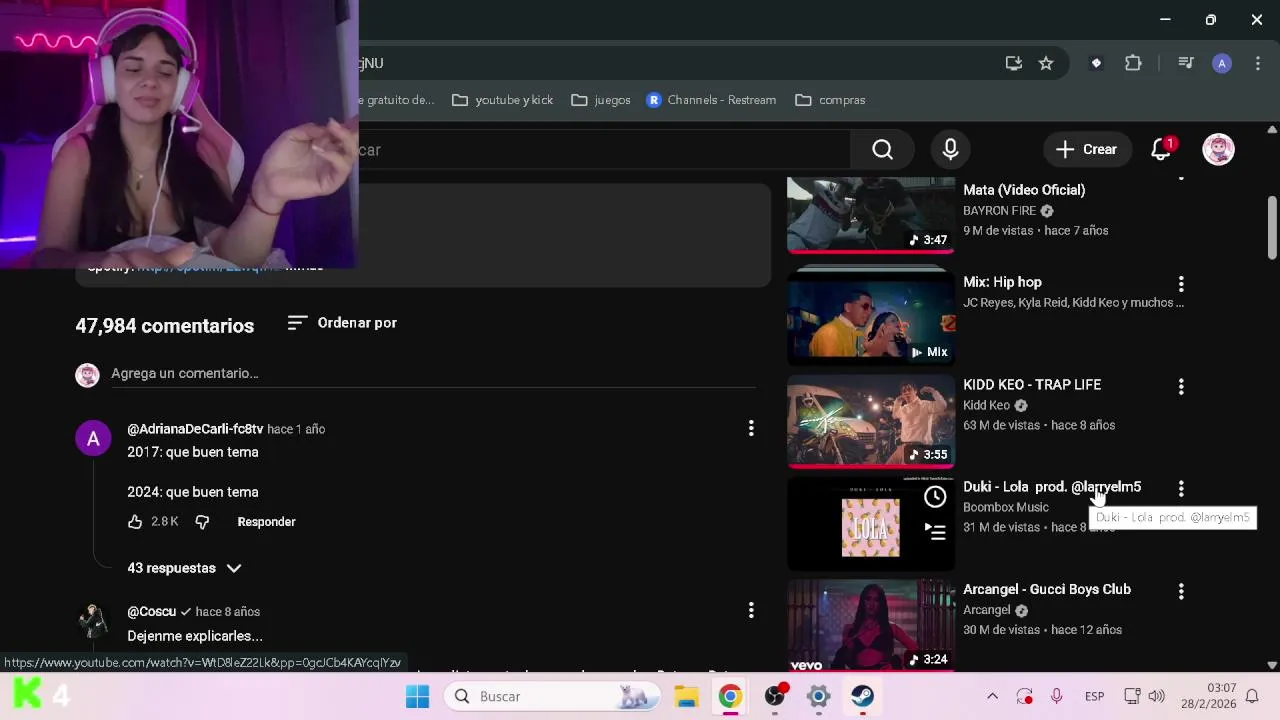Image resolution: width=1280 pixels, height=720 pixels.
Task: Click the pinned extension icon next to the star
Action: 1096,63
